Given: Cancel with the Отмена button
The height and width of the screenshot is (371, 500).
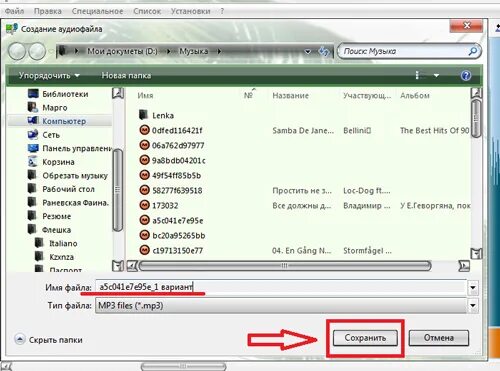Looking at the screenshot, I should pos(439,338).
